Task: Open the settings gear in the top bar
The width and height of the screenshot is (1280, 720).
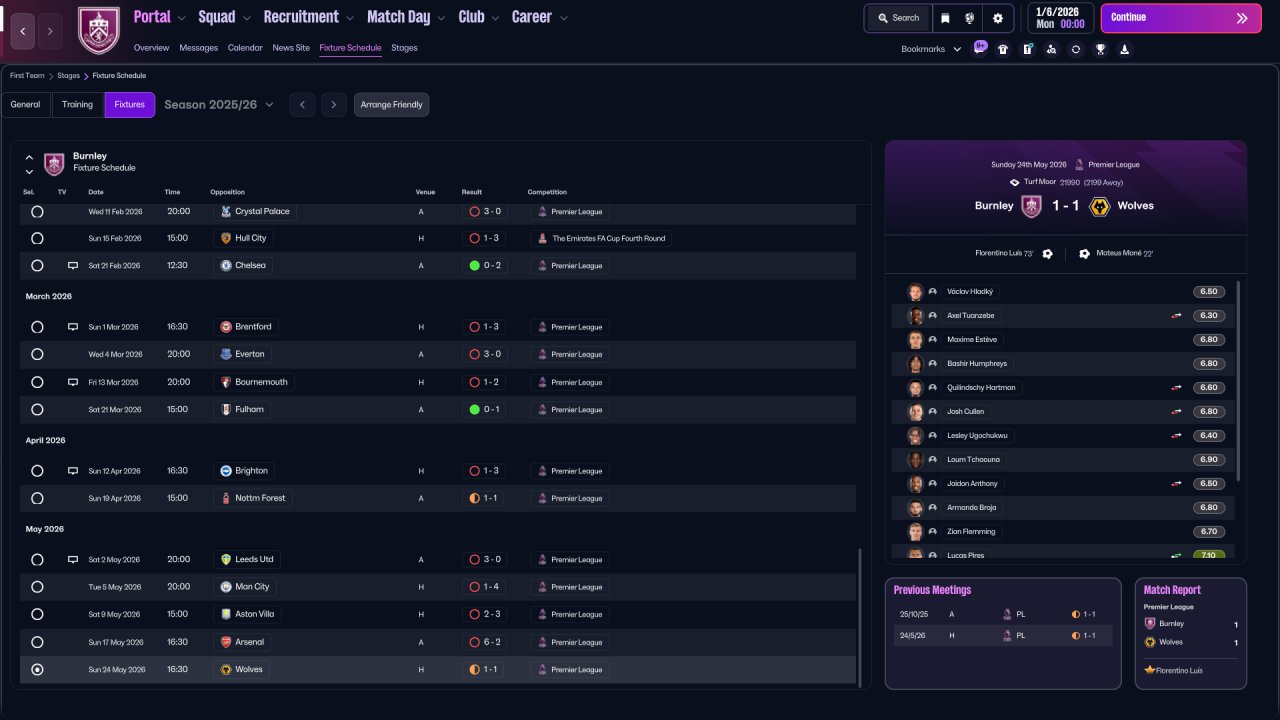Action: (998, 18)
